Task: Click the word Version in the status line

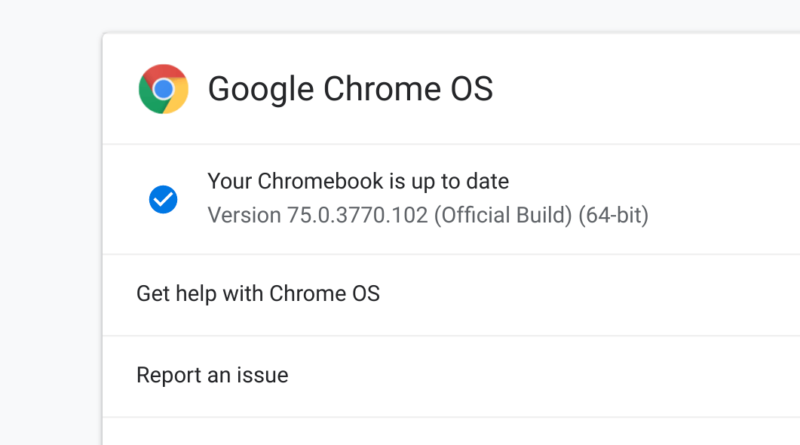Action: [240, 215]
